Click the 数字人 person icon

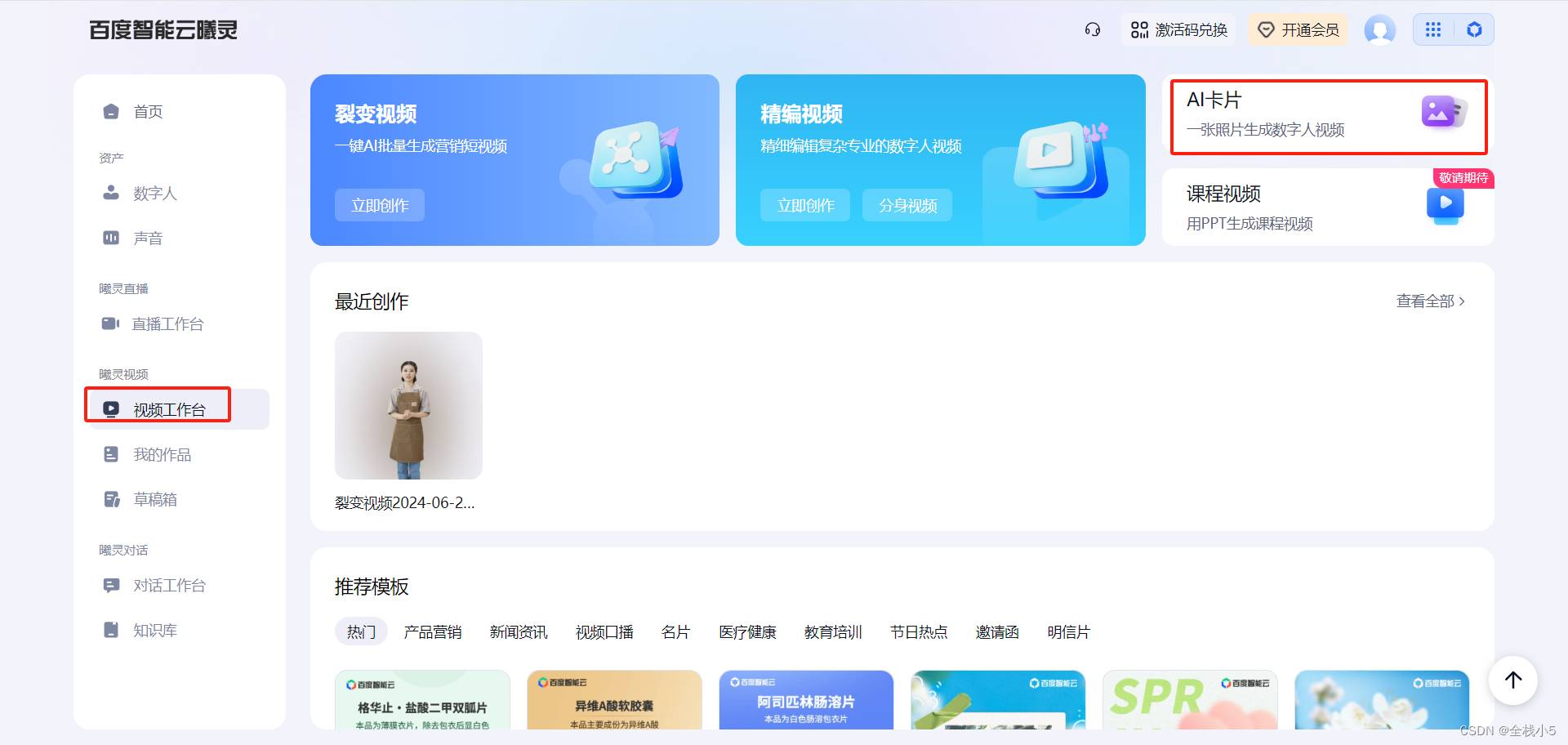111,193
